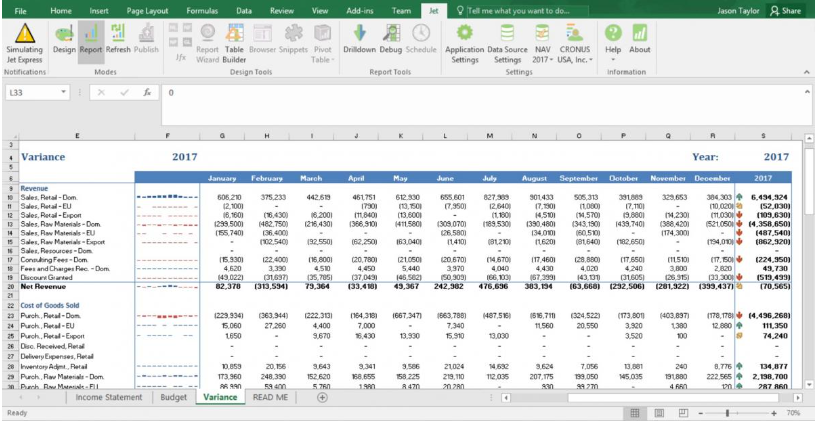816x421 pixels.
Task: Open the Review ribbon tab
Action: coord(282,10)
